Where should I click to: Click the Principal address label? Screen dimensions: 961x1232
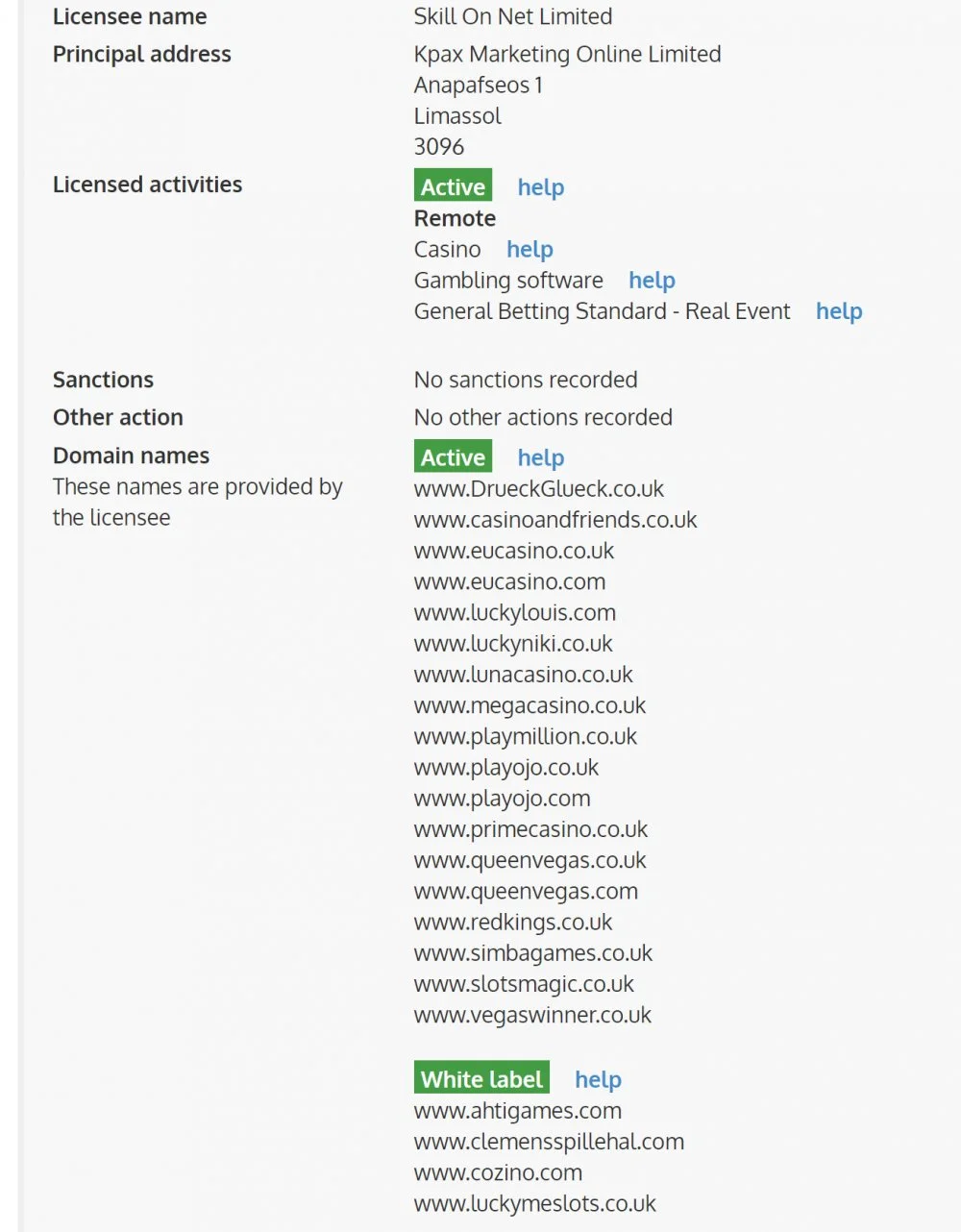click(x=142, y=54)
